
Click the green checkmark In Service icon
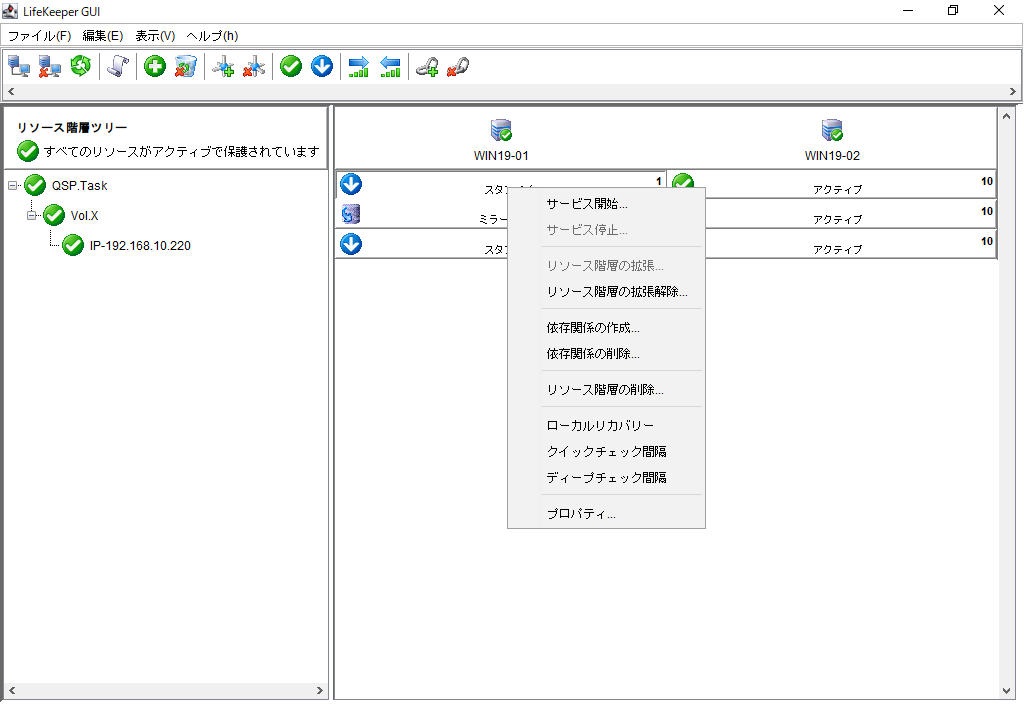click(x=291, y=67)
